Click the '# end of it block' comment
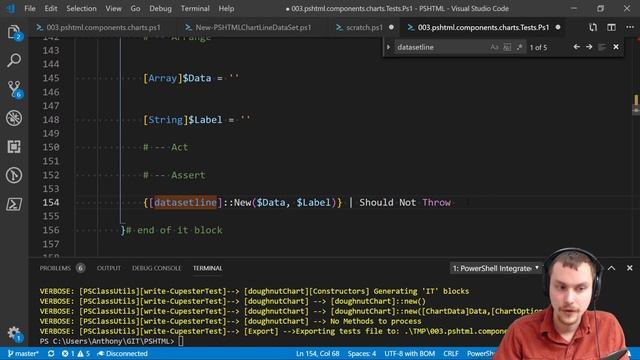 click(x=174, y=230)
